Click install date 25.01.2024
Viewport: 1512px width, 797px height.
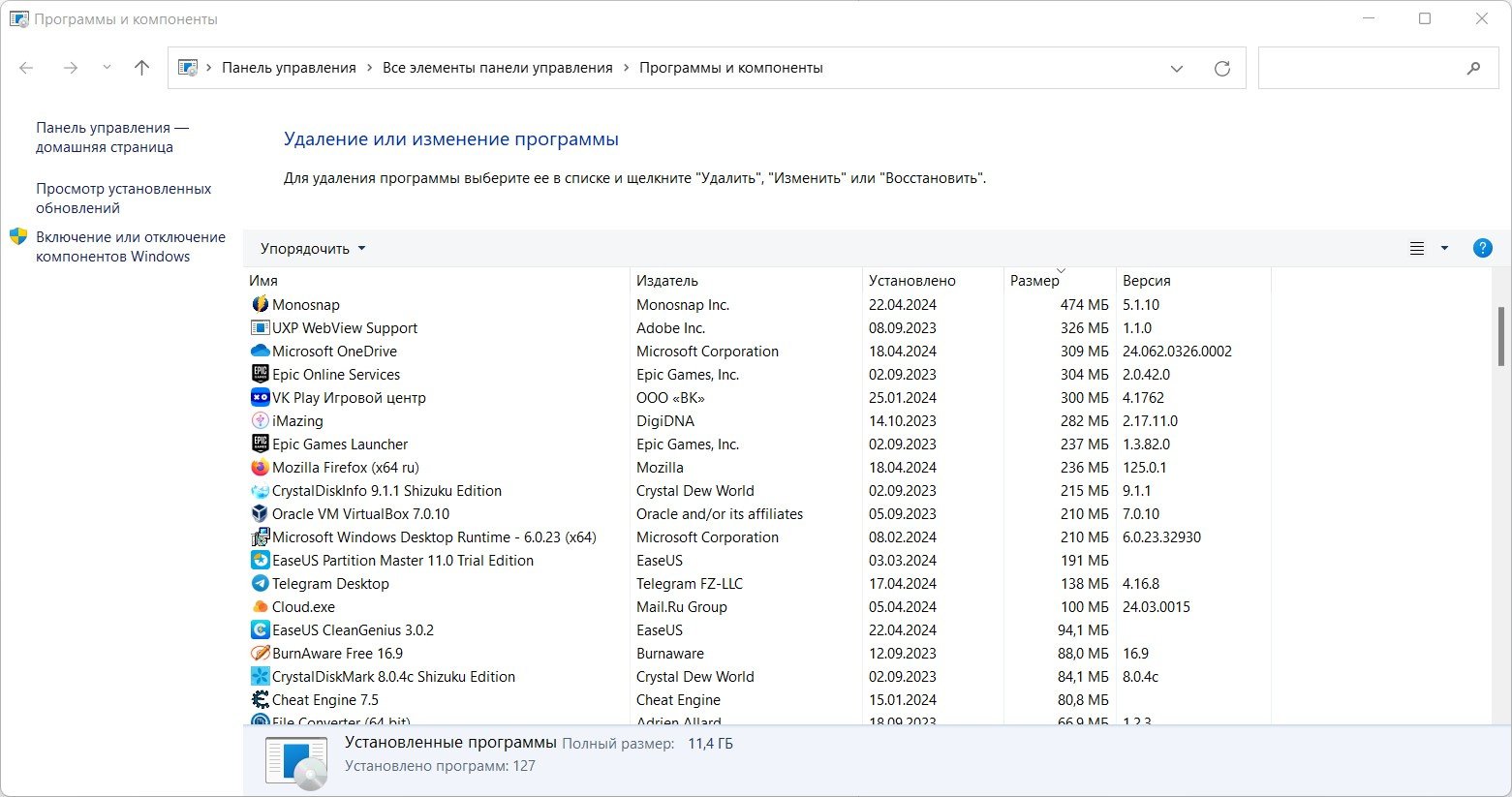(x=903, y=397)
